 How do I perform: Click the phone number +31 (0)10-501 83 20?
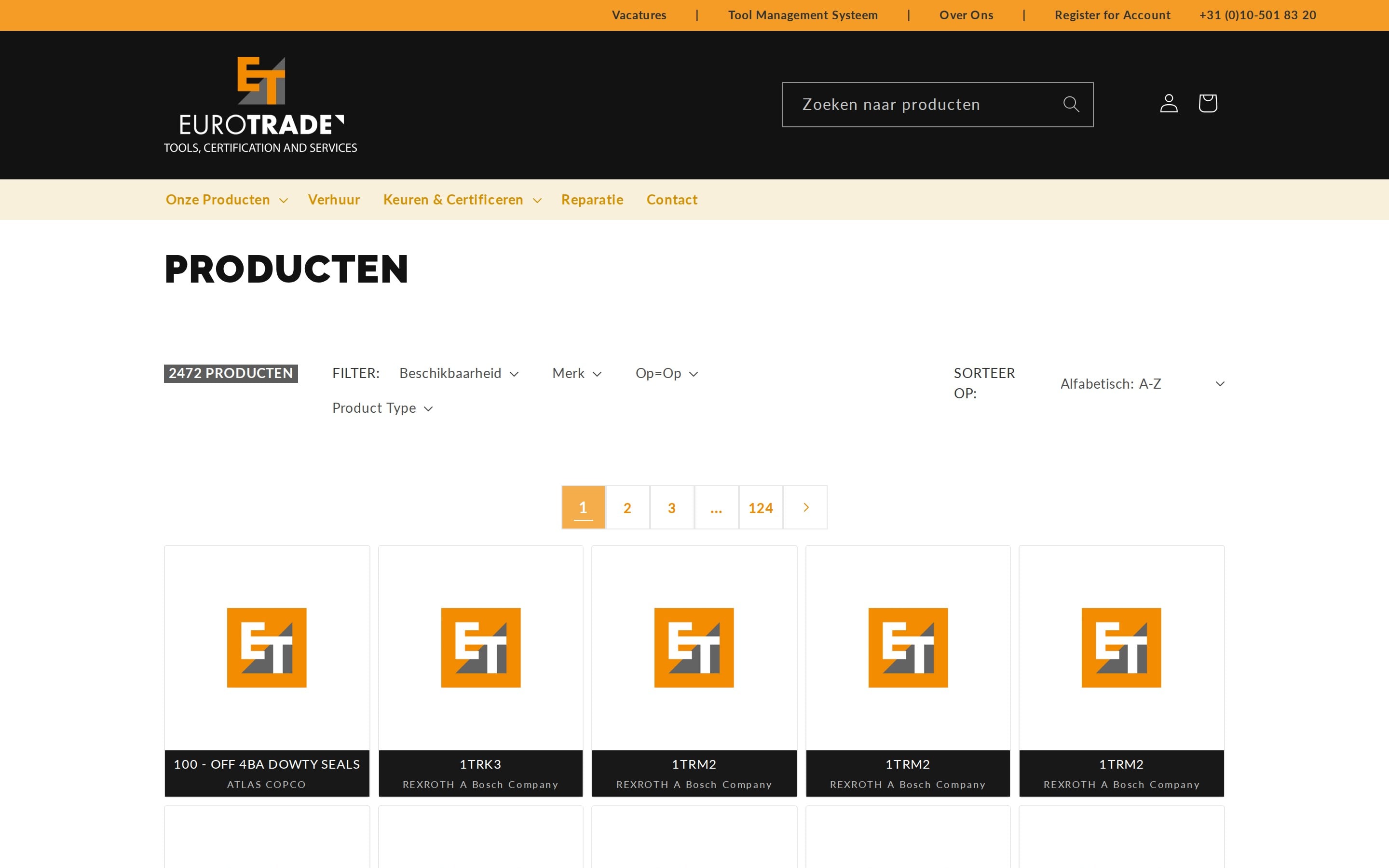pyautogui.click(x=1257, y=15)
